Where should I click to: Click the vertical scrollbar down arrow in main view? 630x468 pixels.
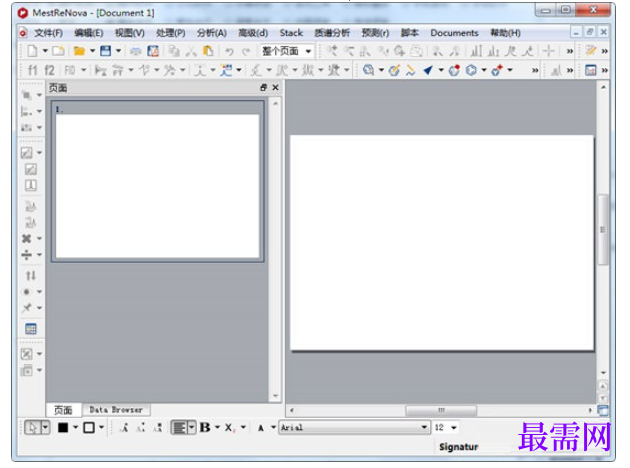603,373
